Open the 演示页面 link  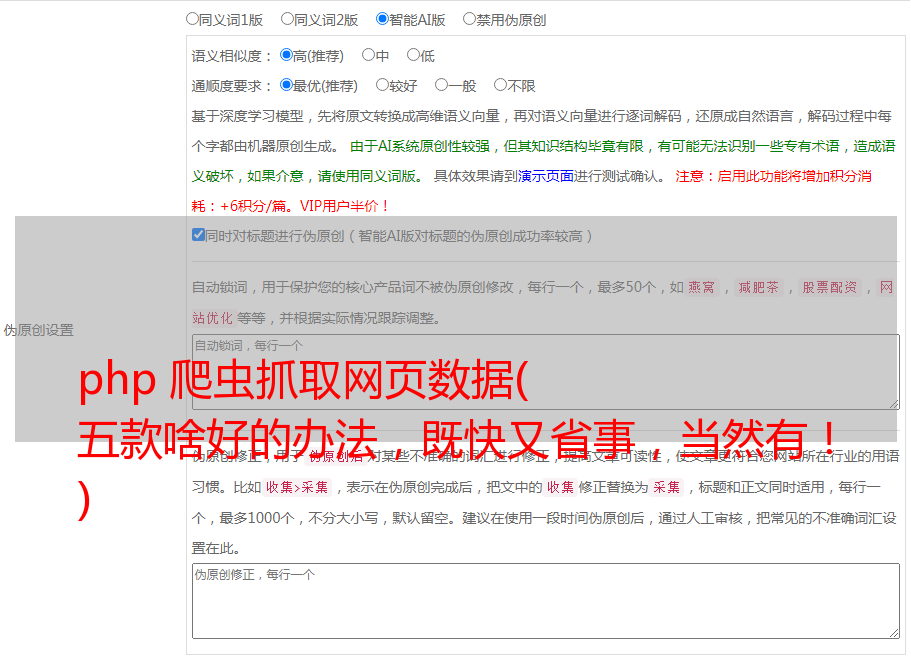(x=546, y=176)
